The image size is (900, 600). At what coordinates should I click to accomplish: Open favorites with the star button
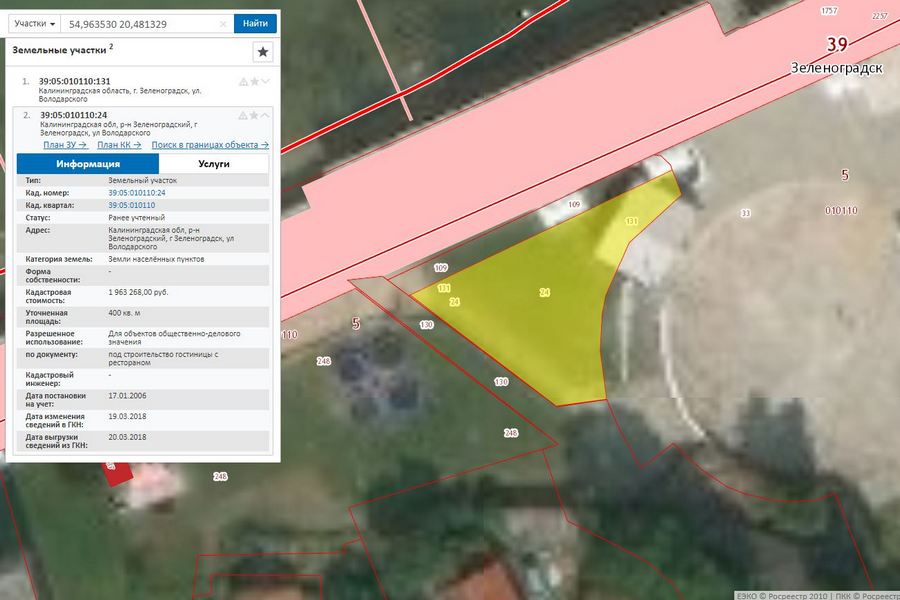262,51
